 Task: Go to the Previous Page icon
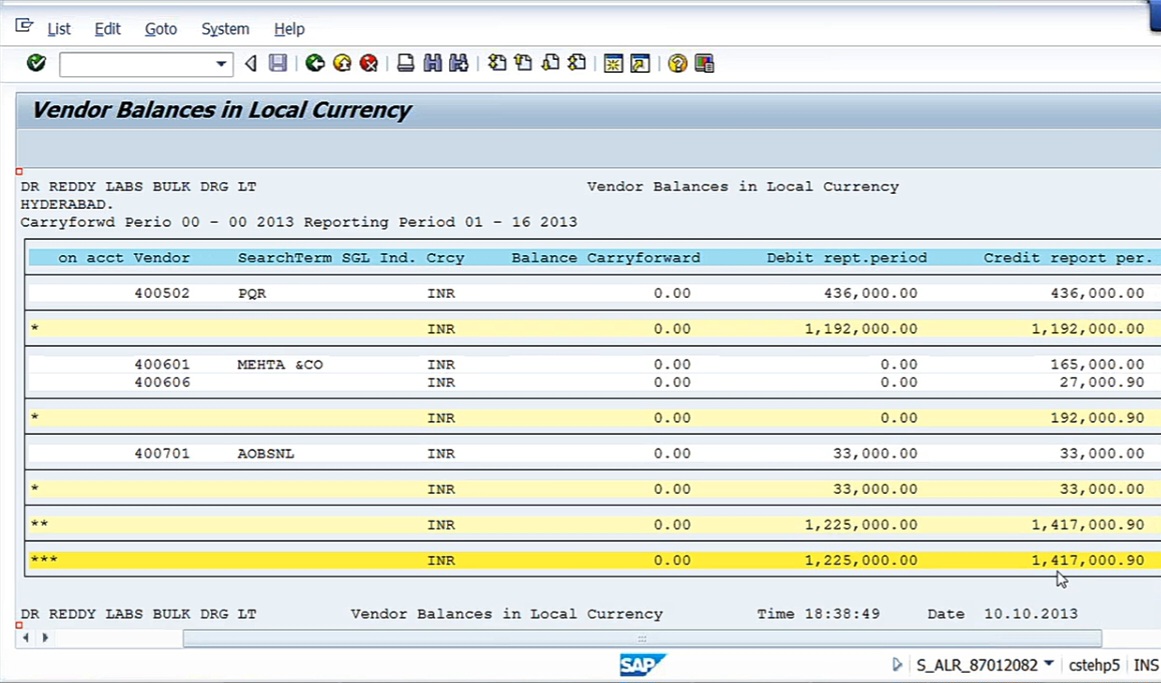click(x=523, y=64)
